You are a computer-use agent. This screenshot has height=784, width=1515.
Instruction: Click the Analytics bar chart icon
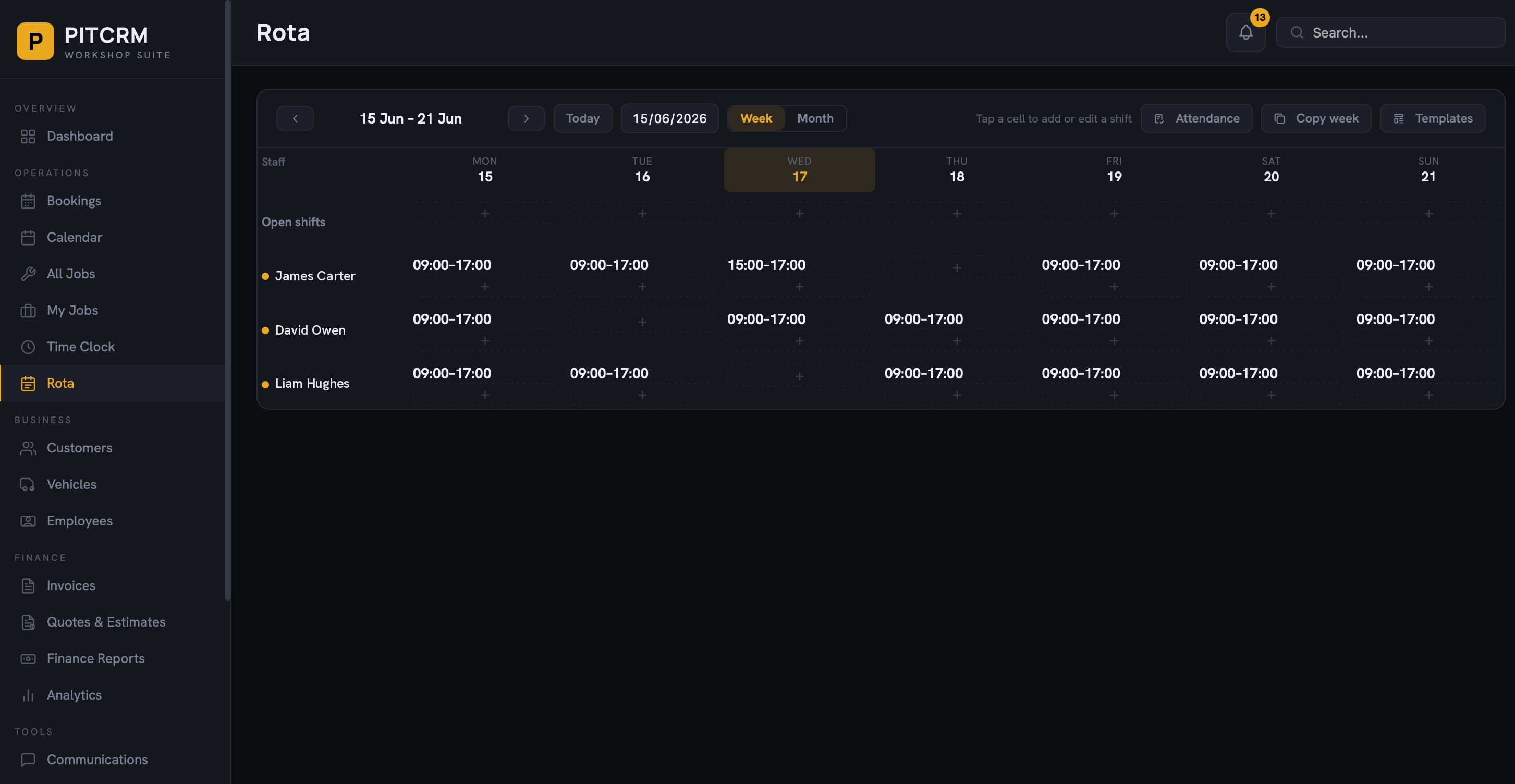pos(28,695)
